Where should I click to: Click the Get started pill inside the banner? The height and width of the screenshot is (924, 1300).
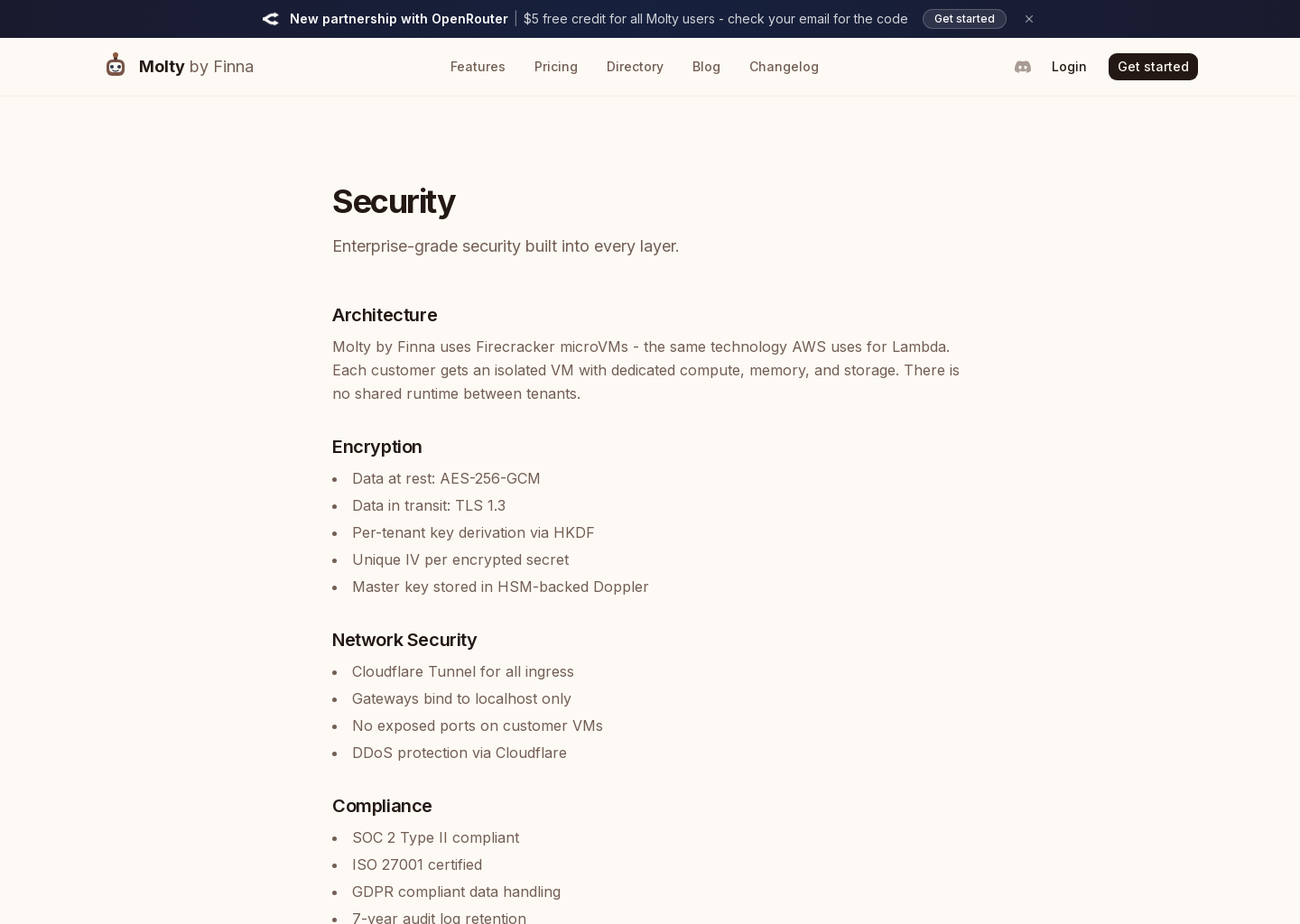[964, 19]
